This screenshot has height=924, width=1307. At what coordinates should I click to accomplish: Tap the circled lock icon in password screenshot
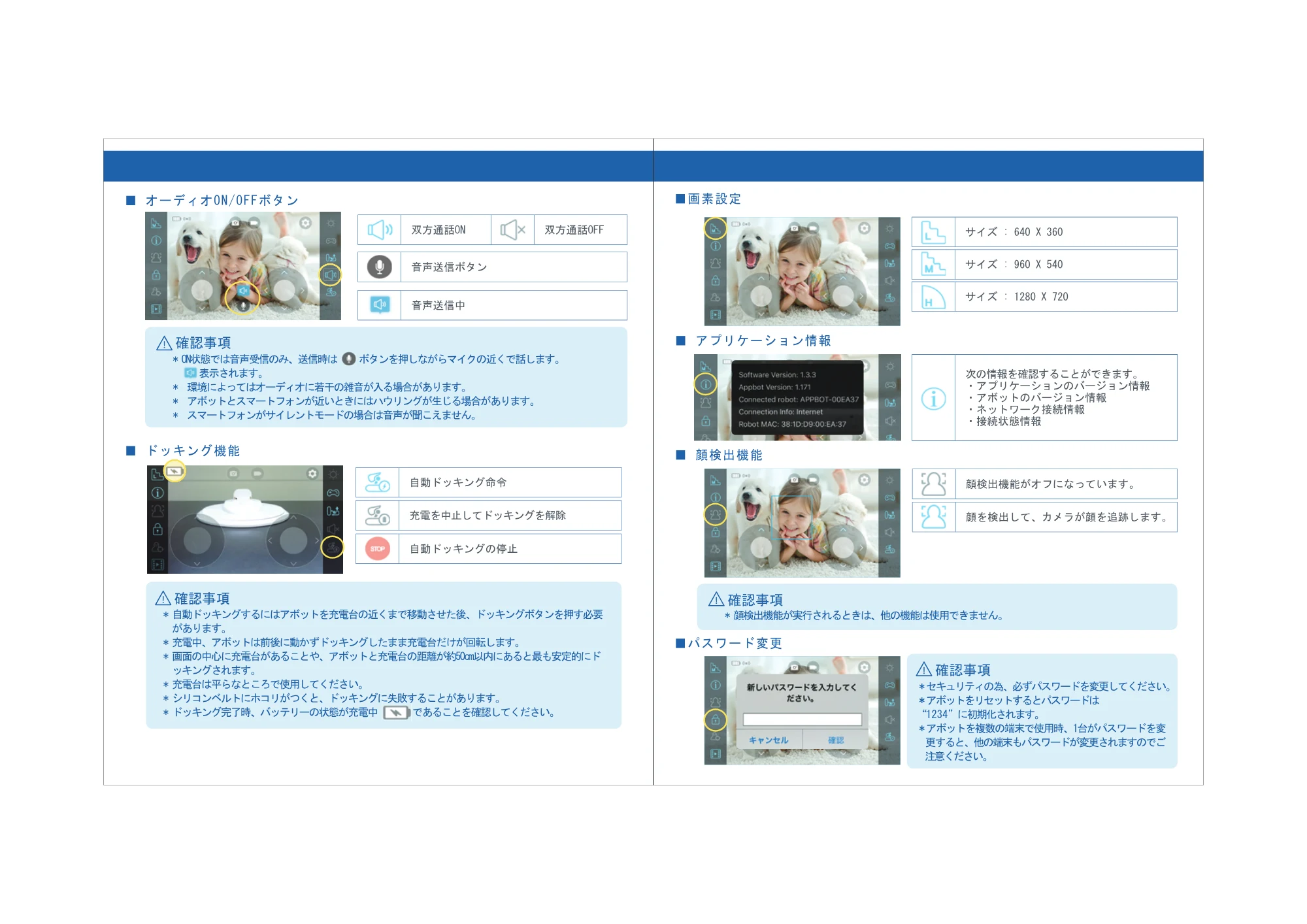coord(715,720)
